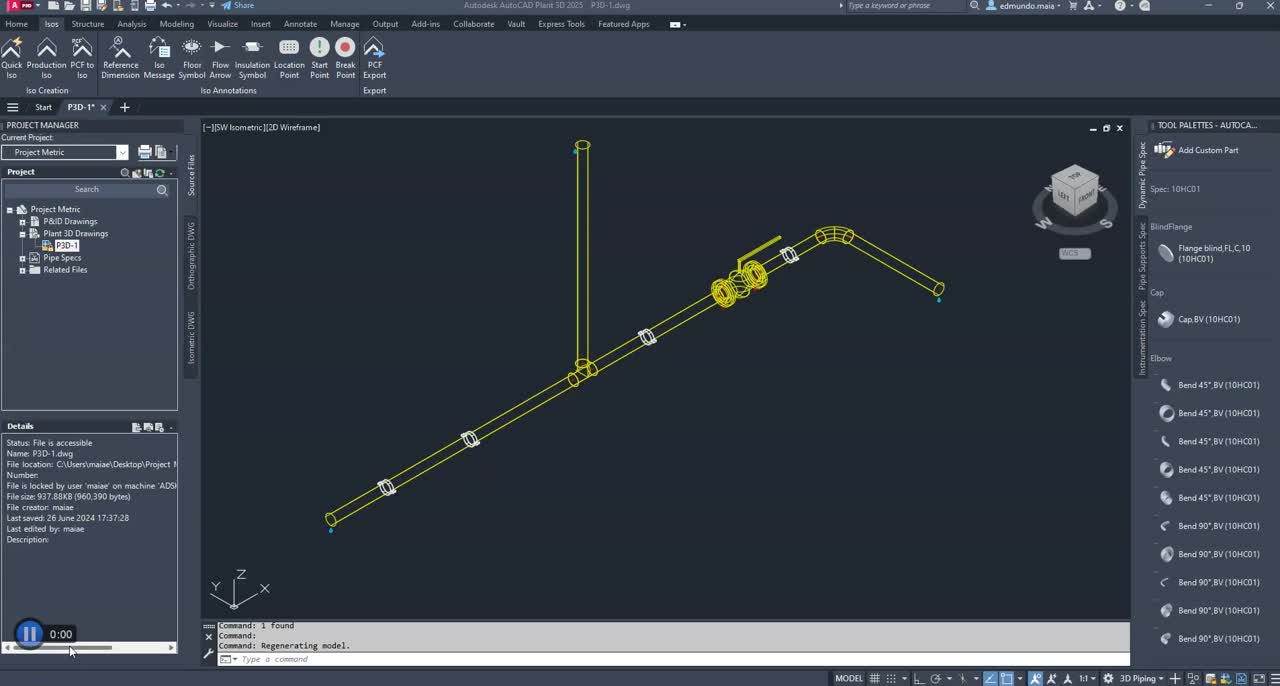Viewport: 1280px width, 686px height.
Task: Select the Quick Iso tool
Action: pos(12,55)
